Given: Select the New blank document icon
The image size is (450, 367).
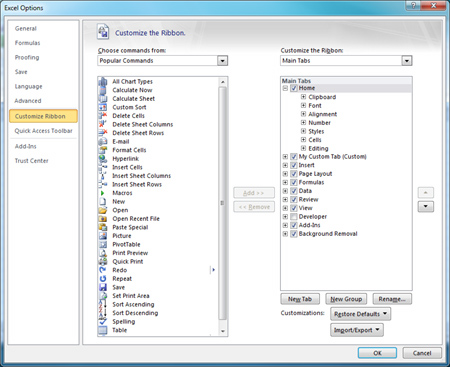Looking at the screenshot, I should coord(103,202).
